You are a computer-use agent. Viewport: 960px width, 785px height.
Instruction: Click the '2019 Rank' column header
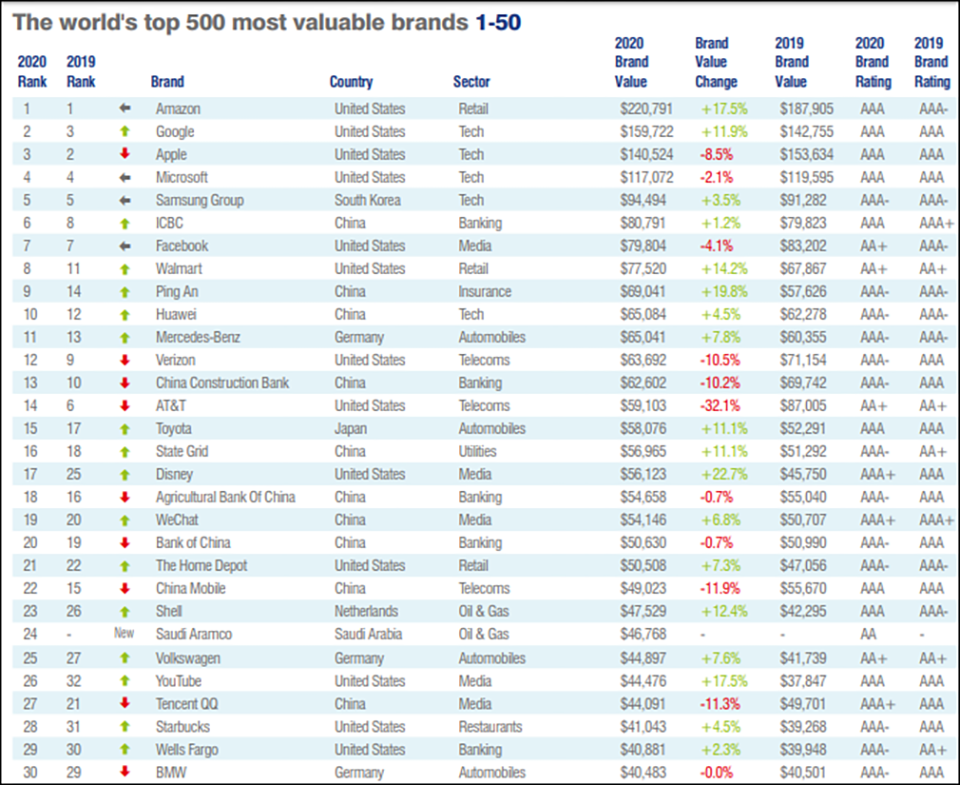[x=81, y=72]
